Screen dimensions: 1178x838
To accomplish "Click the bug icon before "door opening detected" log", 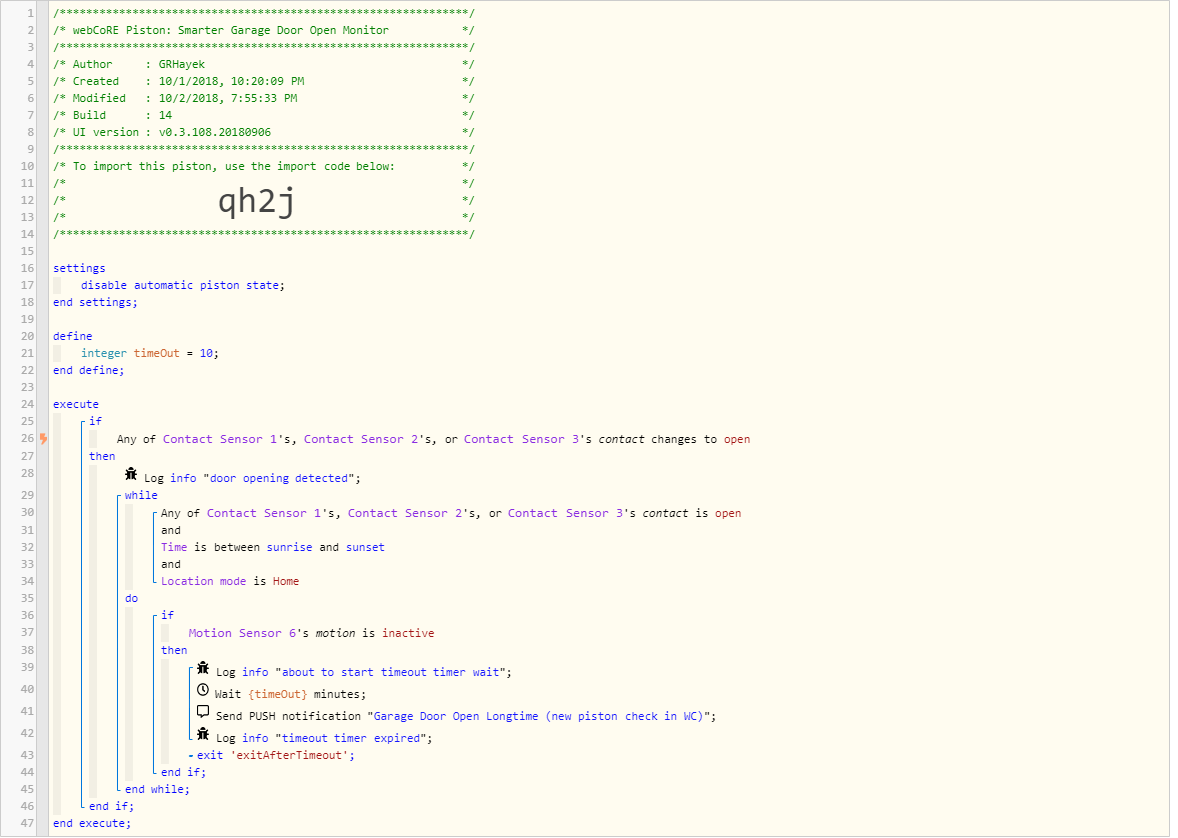I will click(x=131, y=474).
